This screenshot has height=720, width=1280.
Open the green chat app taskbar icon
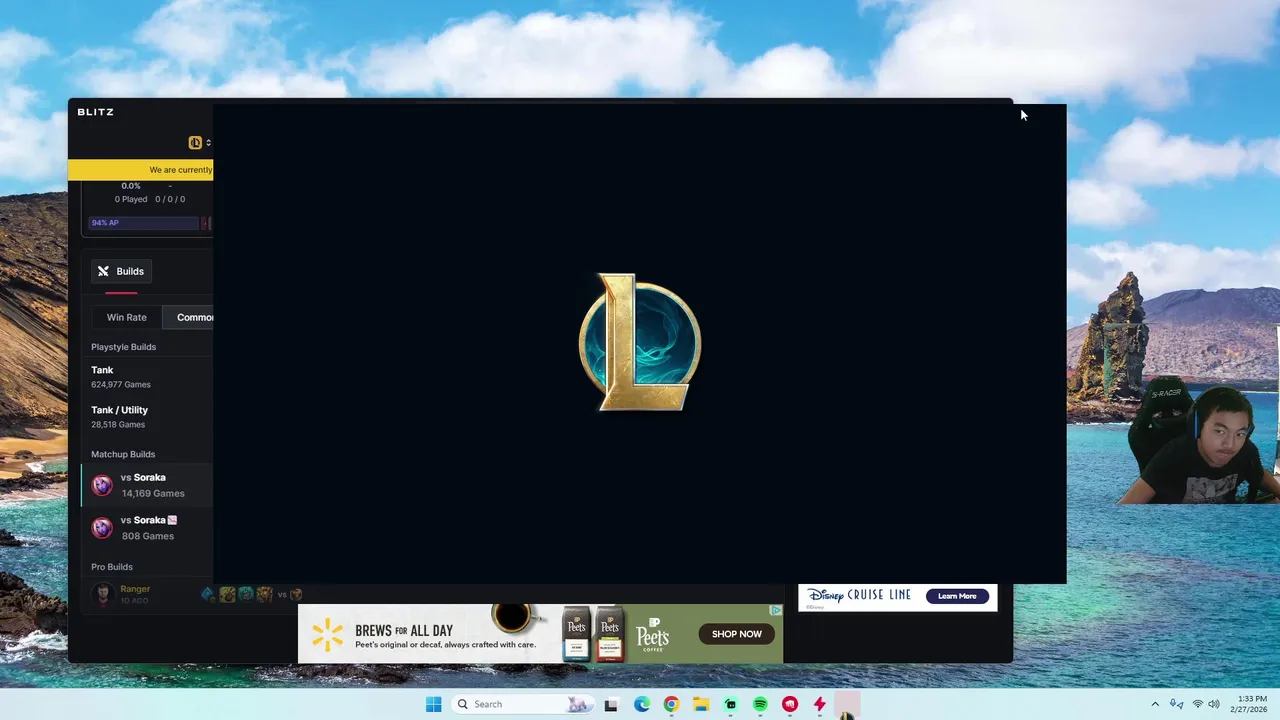click(x=730, y=704)
